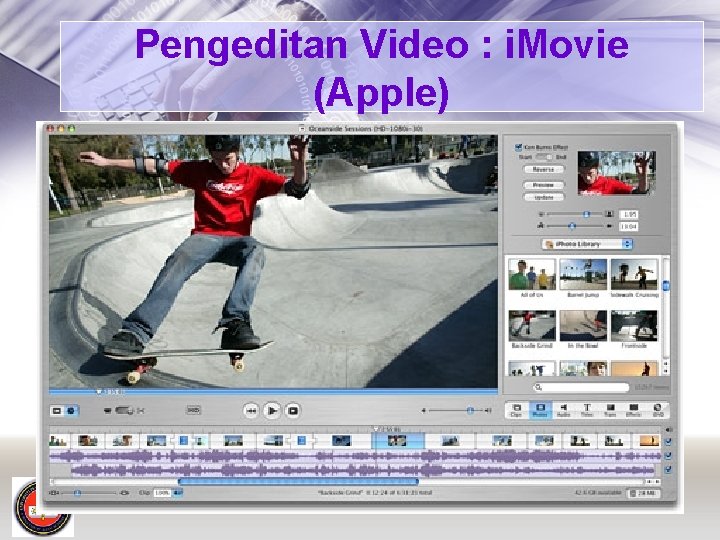Play the movie
The height and width of the screenshot is (540, 720).
click(x=272, y=410)
